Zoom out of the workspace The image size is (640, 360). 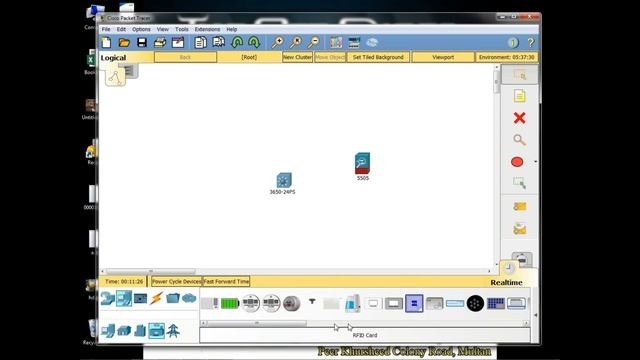coord(313,42)
